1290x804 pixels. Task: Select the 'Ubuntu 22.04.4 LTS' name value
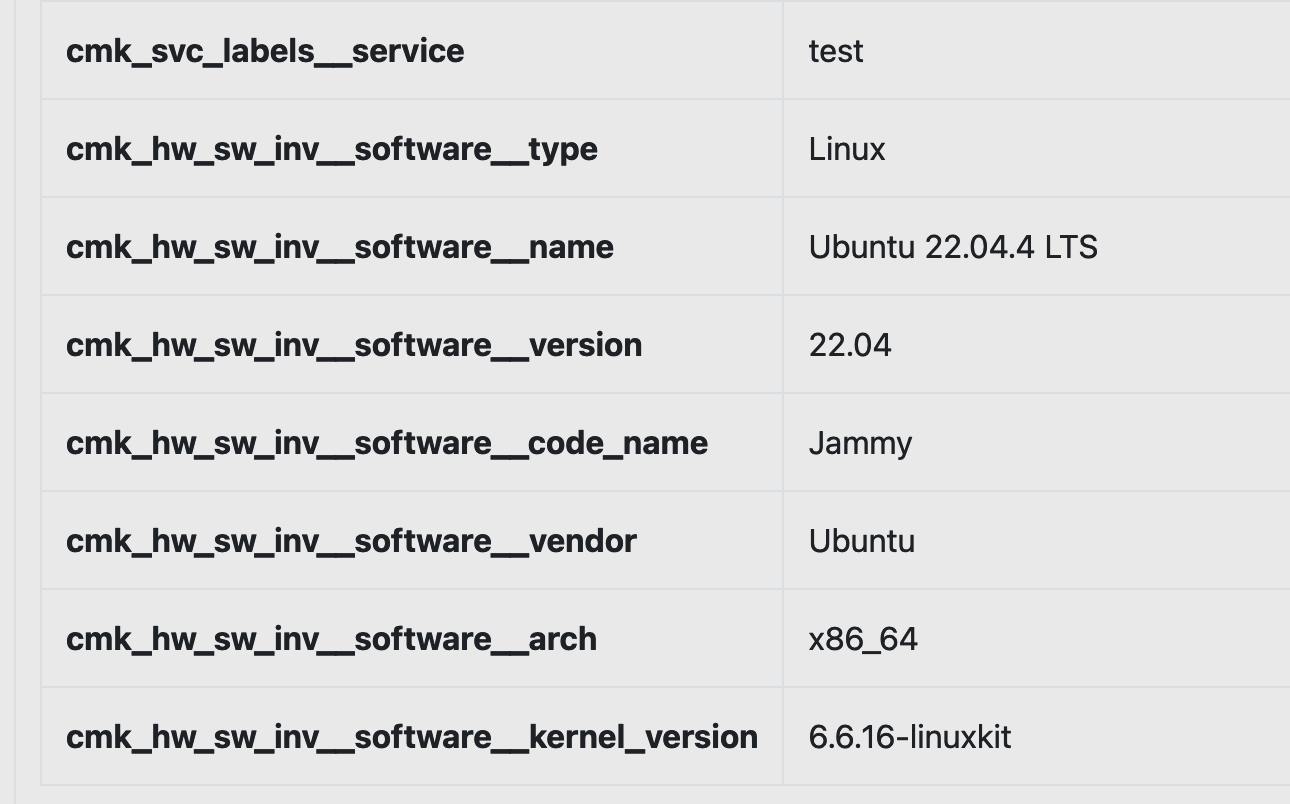pyautogui.click(x=953, y=247)
